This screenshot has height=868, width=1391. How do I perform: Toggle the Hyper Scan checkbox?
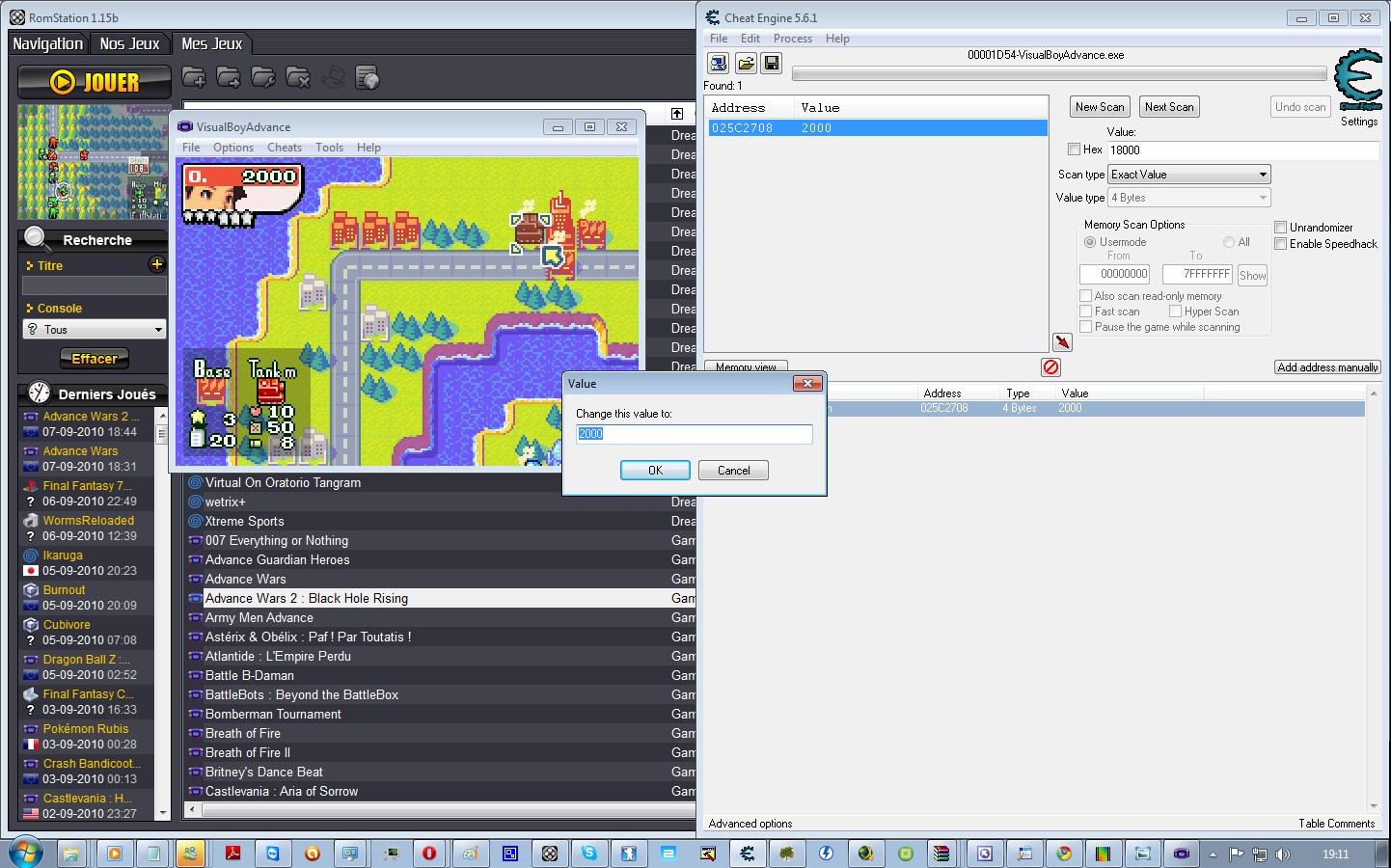(1175, 312)
